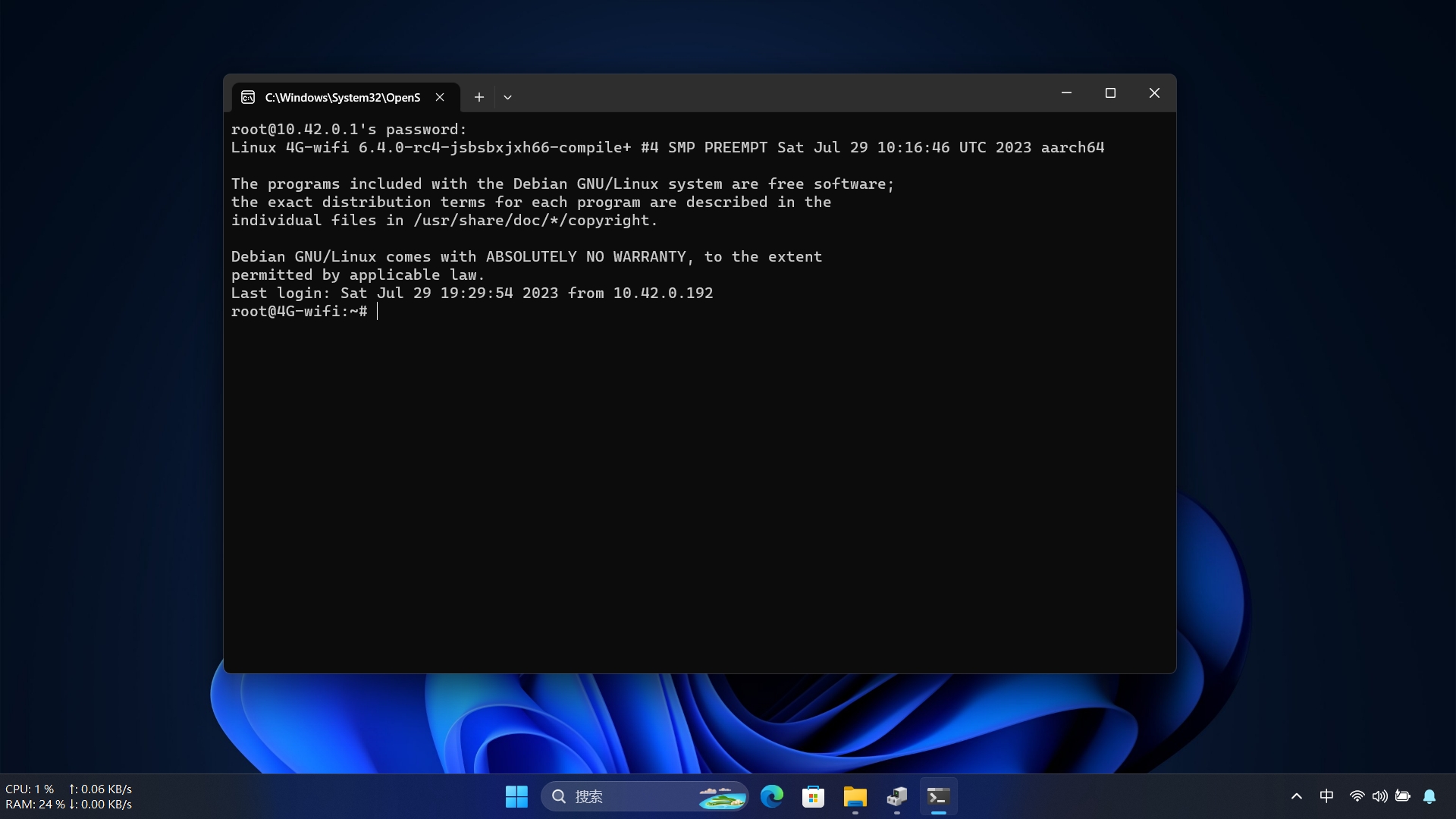Open the device manager app icon in taskbar
Image resolution: width=1456 pixels, height=819 pixels.
click(896, 796)
